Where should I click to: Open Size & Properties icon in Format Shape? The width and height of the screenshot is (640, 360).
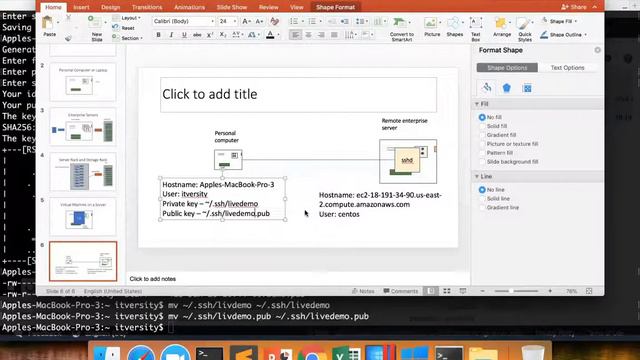(527, 88)
